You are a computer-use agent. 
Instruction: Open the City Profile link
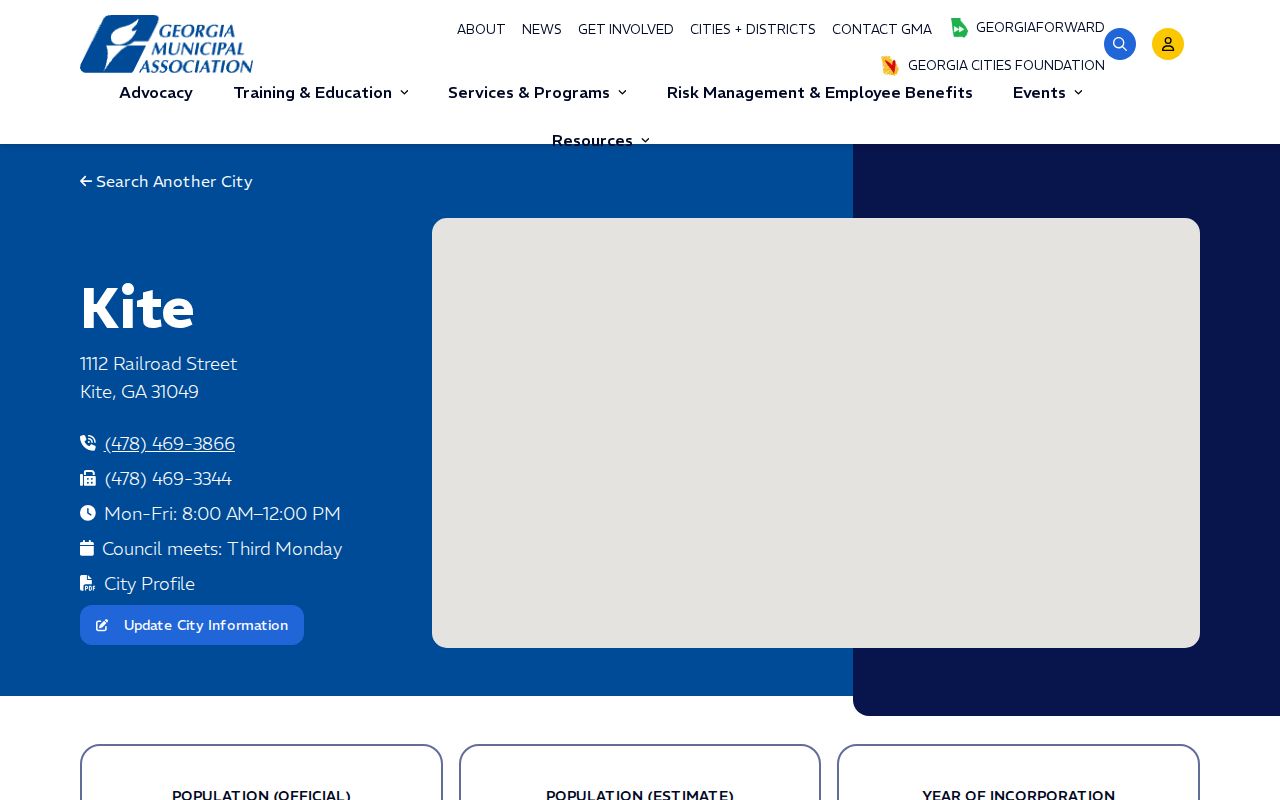click(x=150, y=584)
